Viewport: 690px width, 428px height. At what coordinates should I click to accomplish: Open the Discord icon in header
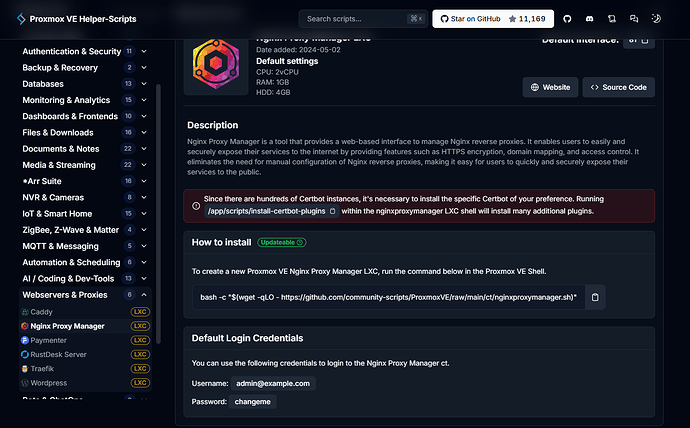coord(589,18)
